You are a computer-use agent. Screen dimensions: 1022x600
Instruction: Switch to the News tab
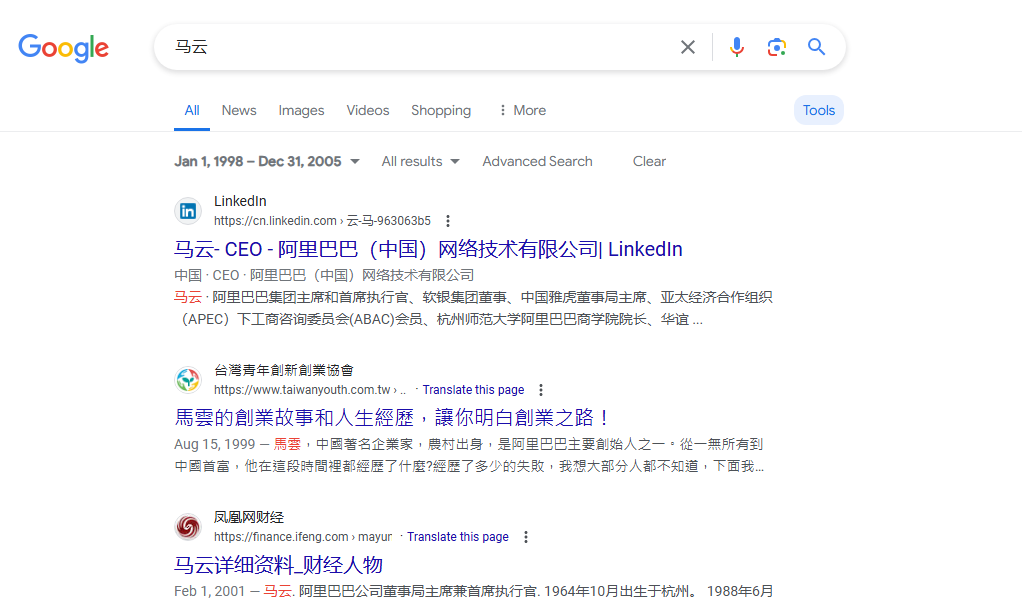[x=239, y=111]
